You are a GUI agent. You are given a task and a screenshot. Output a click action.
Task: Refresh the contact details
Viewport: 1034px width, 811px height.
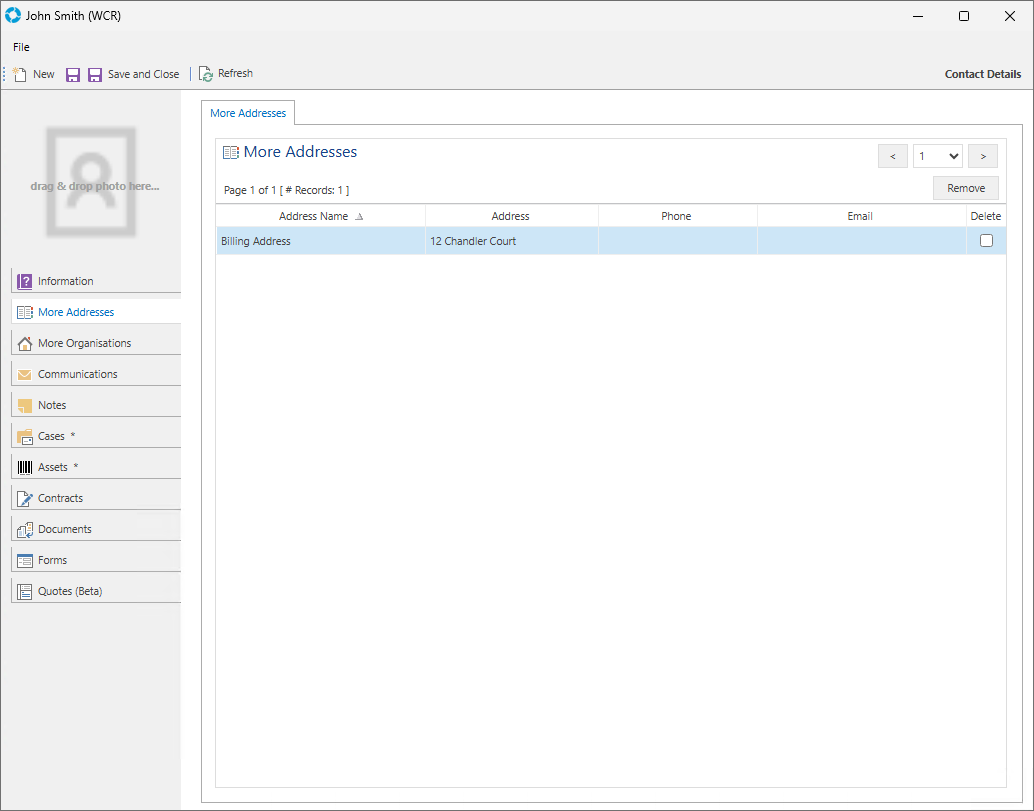(x=226, y=74)
